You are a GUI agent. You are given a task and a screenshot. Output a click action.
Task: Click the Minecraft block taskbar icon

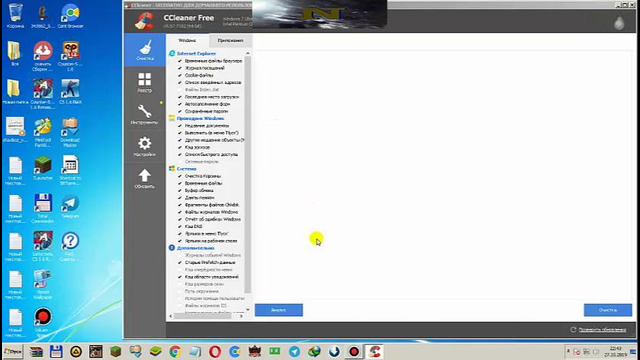tap(116, 351)
